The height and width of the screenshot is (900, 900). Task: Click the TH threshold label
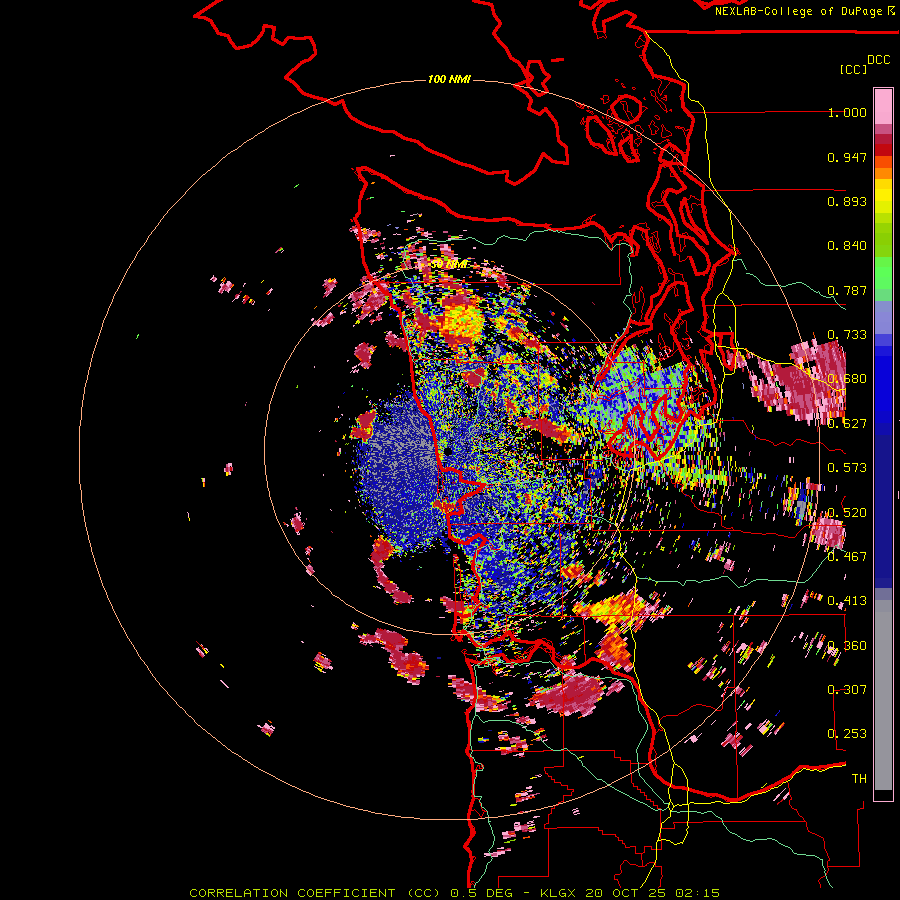[x=859, y=779]
